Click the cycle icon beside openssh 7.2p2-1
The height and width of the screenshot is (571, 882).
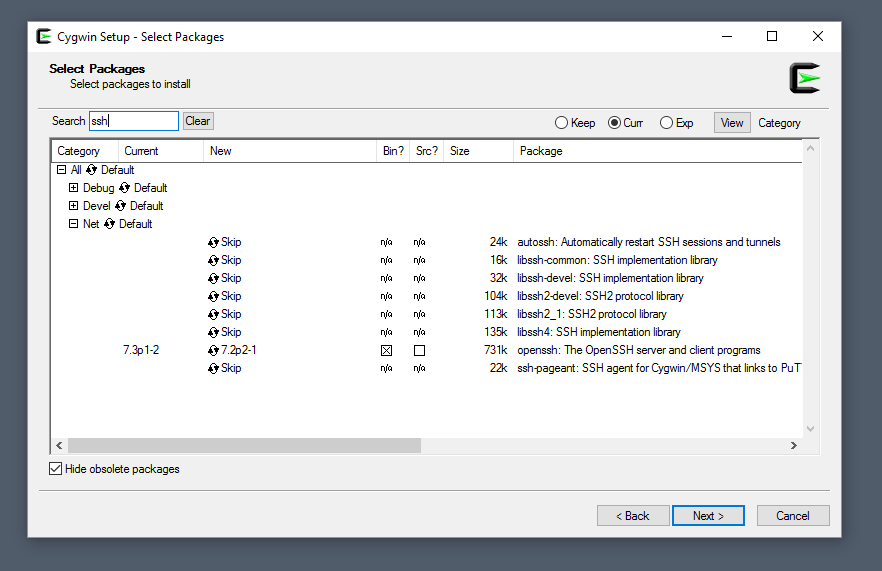pyautogui.click(x=213, y=350)
